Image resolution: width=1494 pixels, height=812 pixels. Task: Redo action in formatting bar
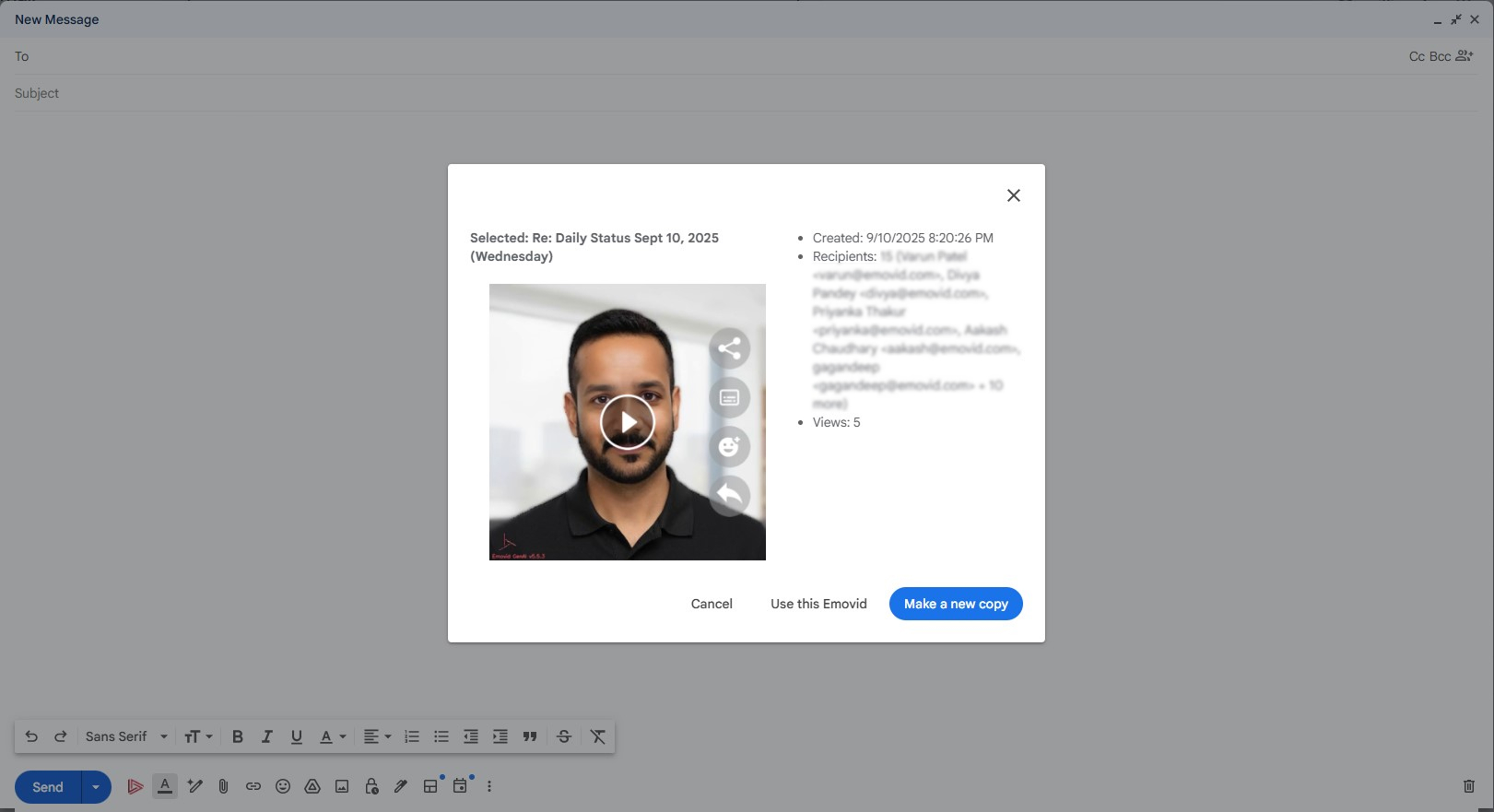click(x=61, y=736)
